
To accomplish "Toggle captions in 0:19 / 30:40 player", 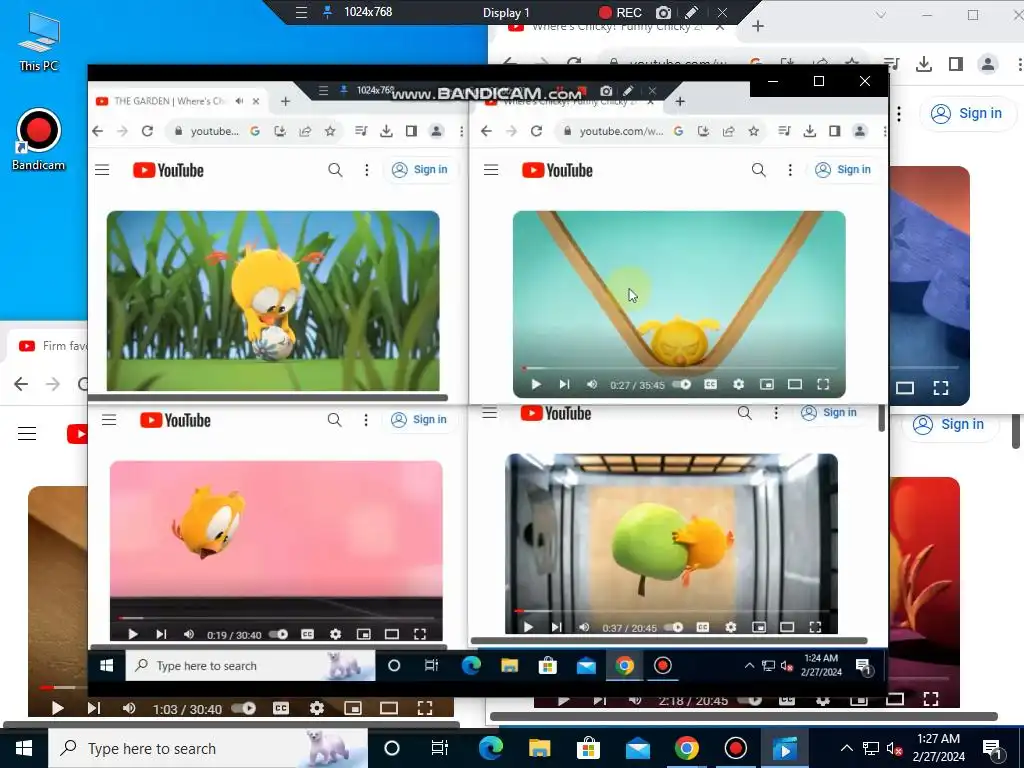I will 308,634.
